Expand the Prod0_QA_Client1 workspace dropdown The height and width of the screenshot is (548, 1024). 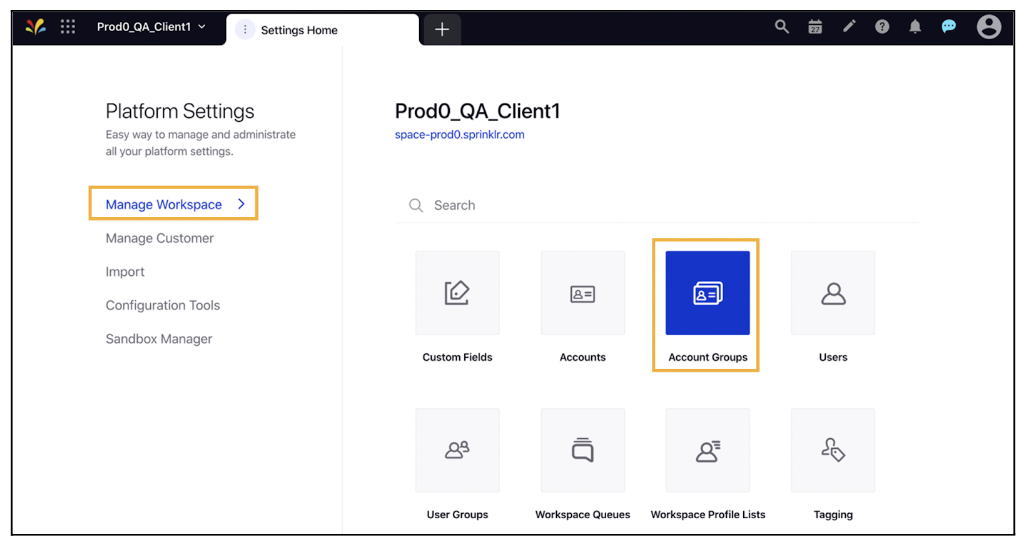152,27
